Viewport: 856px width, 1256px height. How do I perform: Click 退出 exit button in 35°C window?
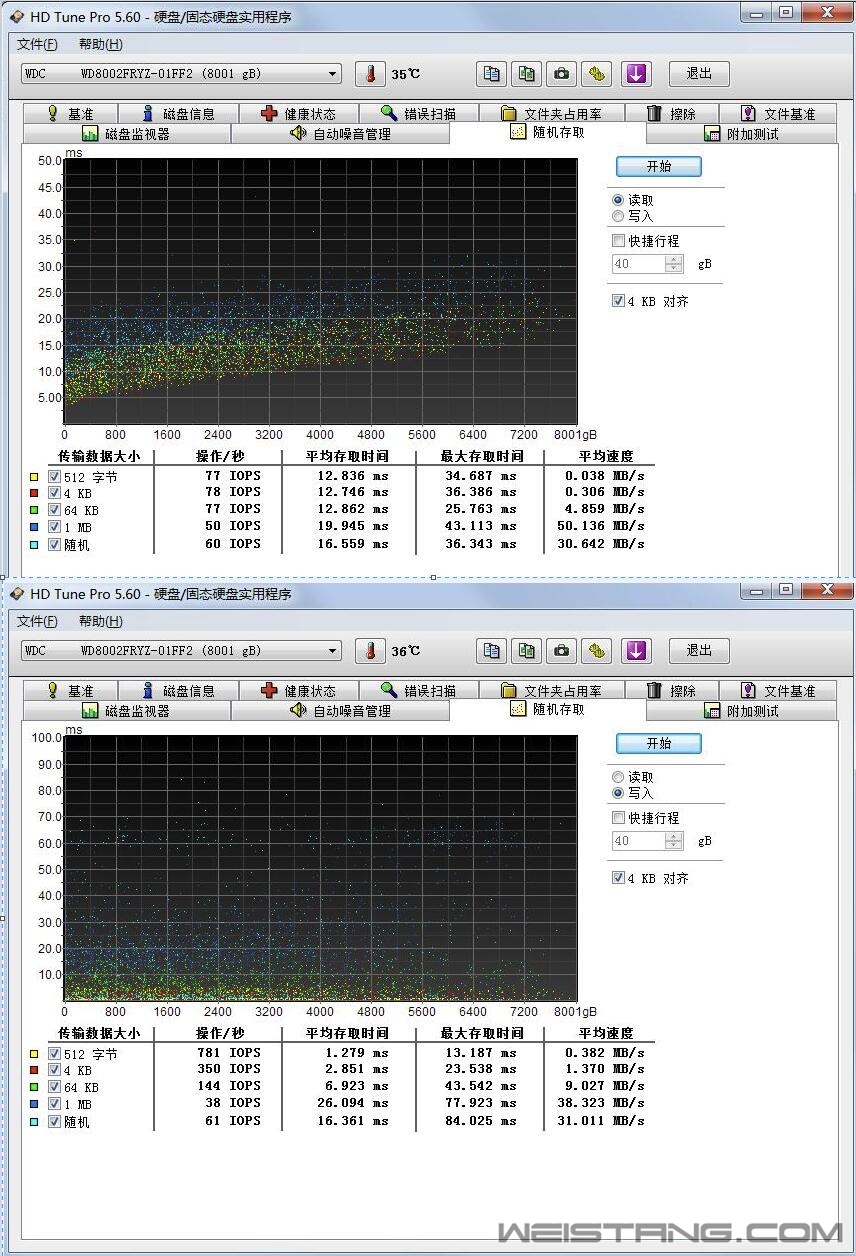tap(699, 74)
